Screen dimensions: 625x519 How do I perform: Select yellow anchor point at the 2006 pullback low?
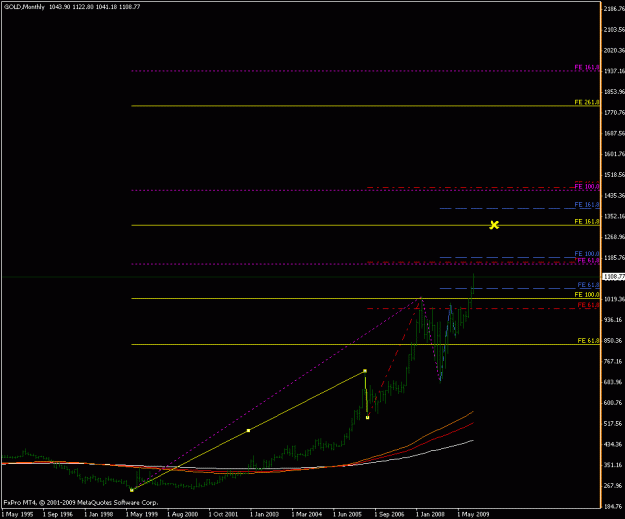tap(368, 417)
